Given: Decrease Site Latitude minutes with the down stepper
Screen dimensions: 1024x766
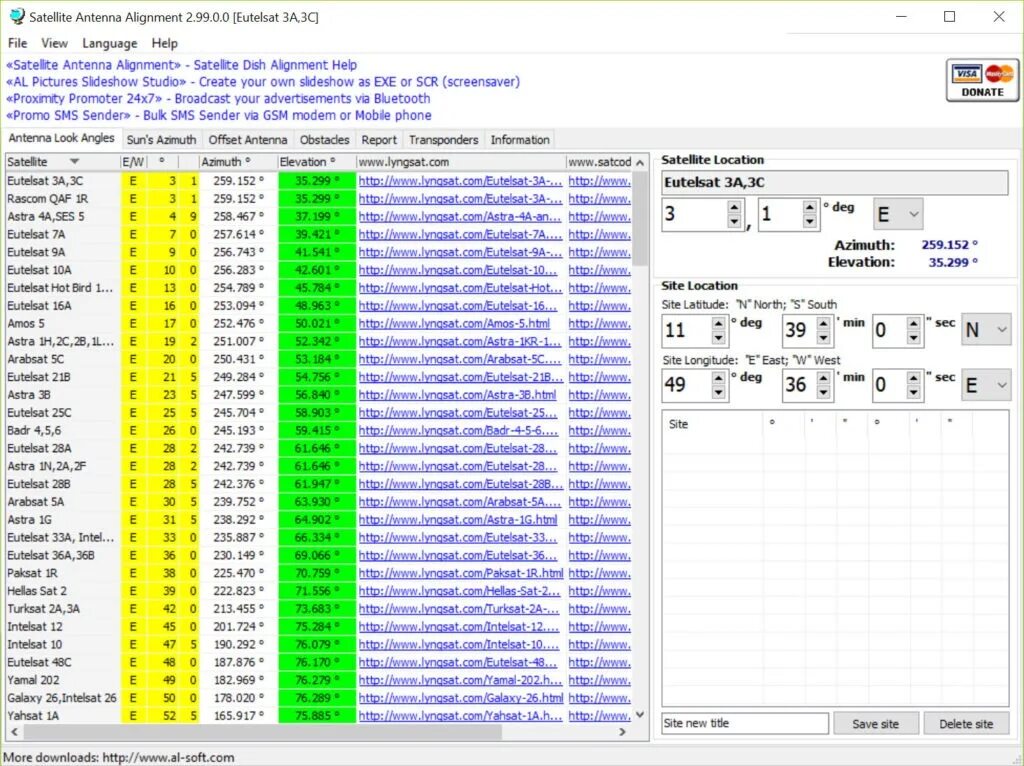Looking at the screenshot, I should (826, 338).
